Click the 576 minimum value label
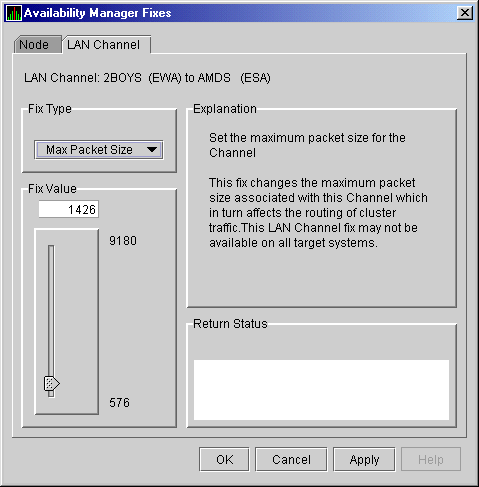 119,403
